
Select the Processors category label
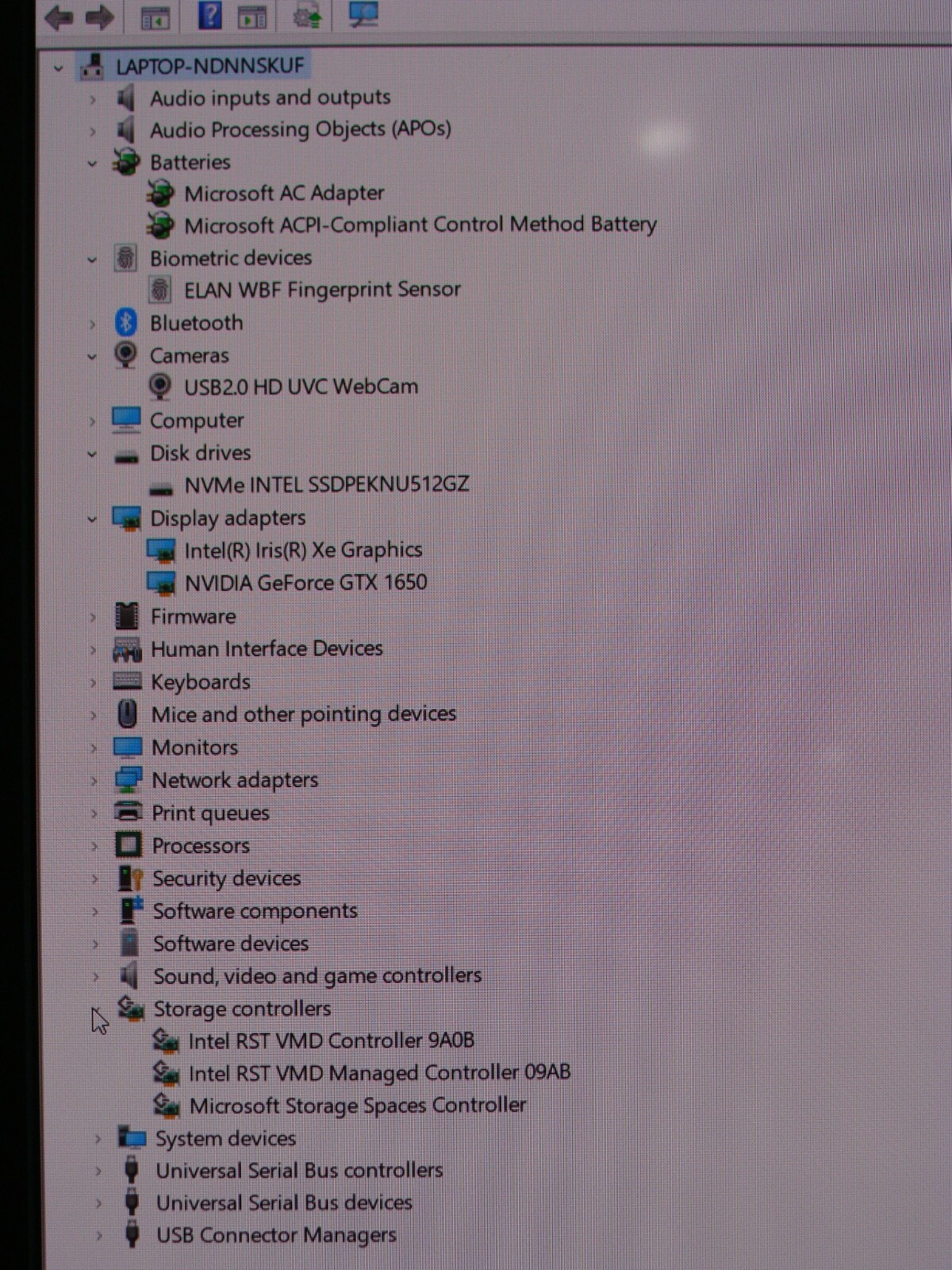201,845
